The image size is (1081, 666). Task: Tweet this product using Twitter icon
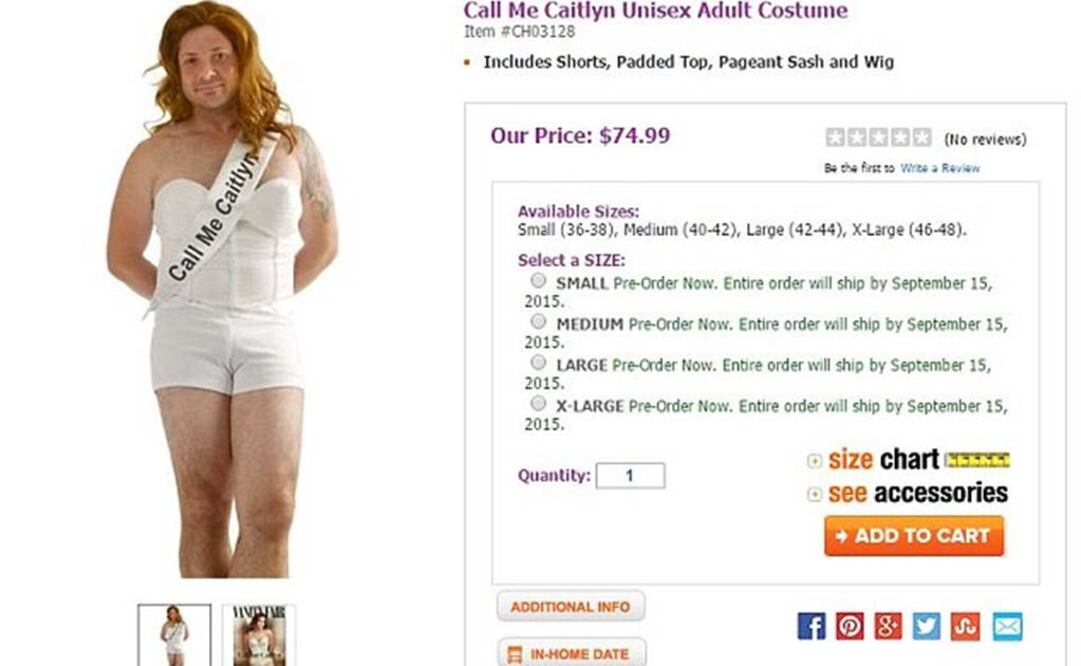click(927, 626)
